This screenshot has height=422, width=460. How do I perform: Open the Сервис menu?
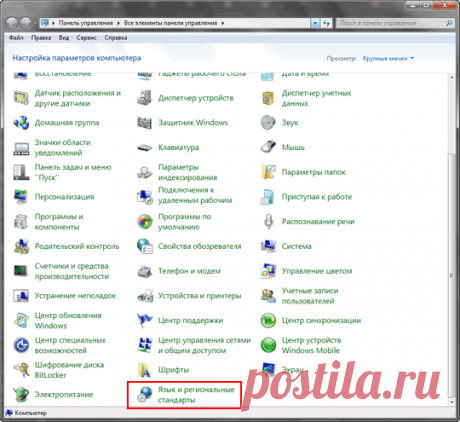[86, 38]
